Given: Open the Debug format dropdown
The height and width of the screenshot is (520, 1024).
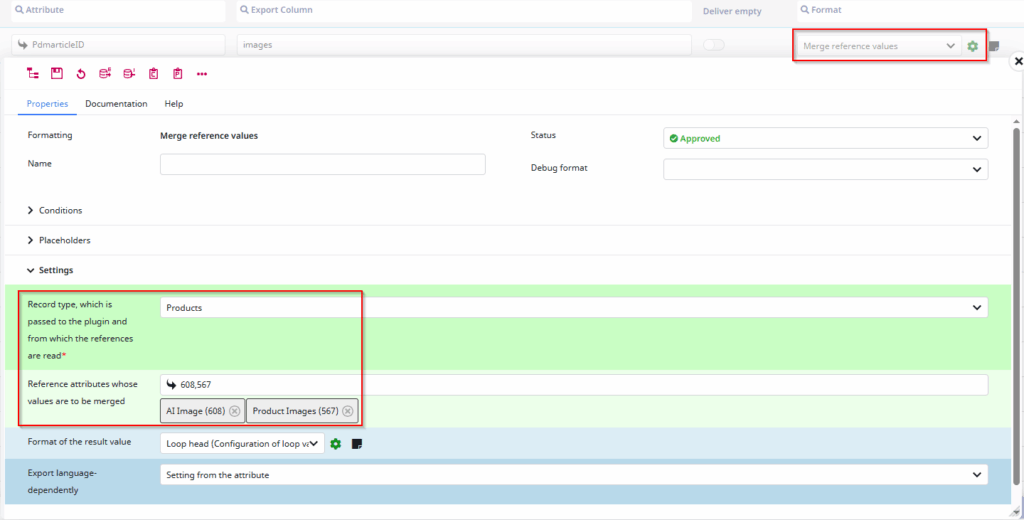Looking at the screenshot, I should pyautogui.click(x=825, y=169).
